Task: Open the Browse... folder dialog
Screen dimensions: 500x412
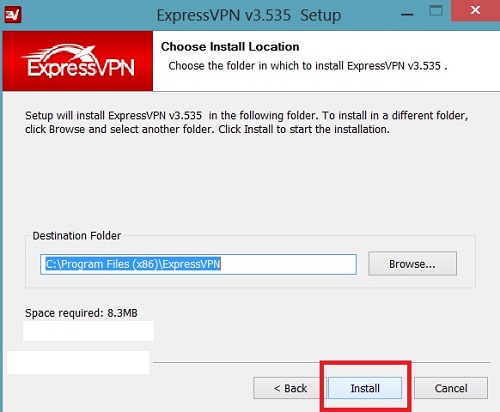Action: click(412, 264)
